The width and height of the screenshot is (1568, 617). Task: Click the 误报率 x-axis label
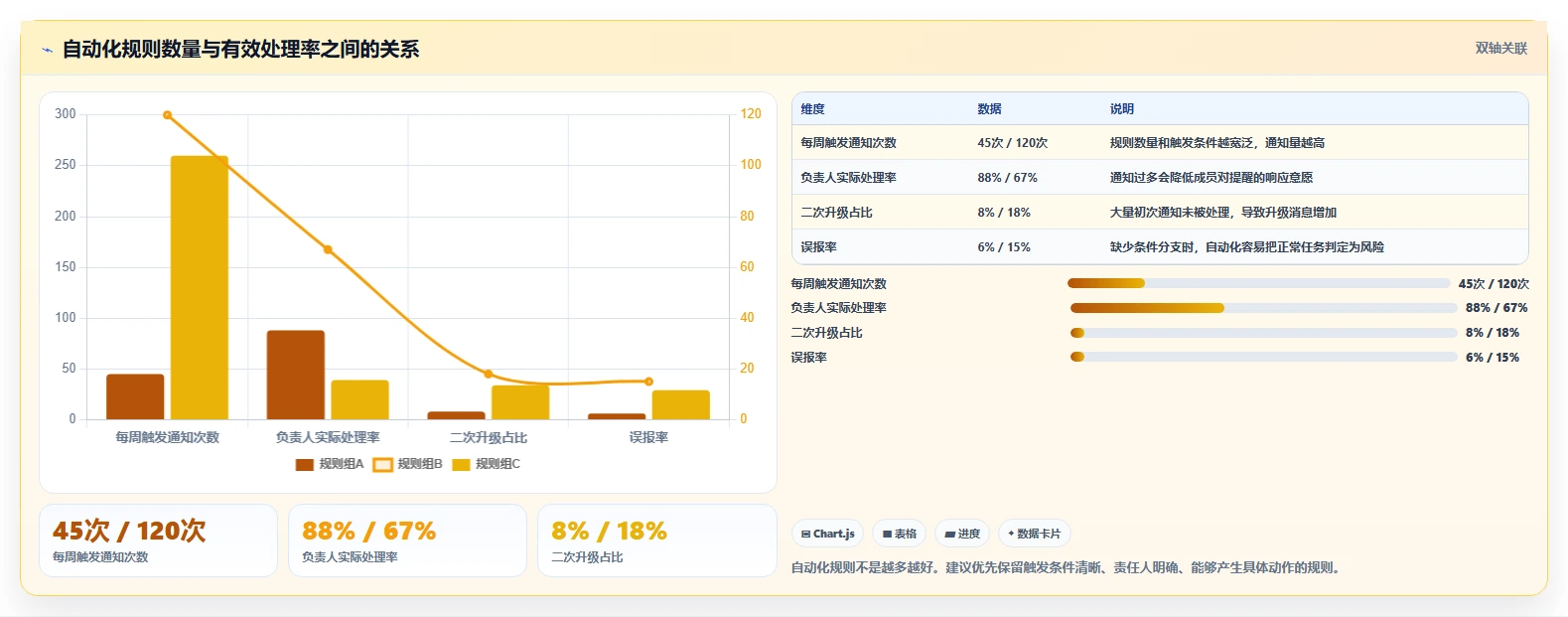tap(648, 437)
